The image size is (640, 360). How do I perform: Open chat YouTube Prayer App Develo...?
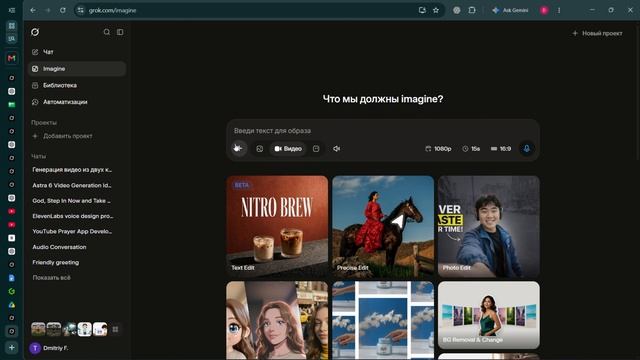tap(72, 231)
